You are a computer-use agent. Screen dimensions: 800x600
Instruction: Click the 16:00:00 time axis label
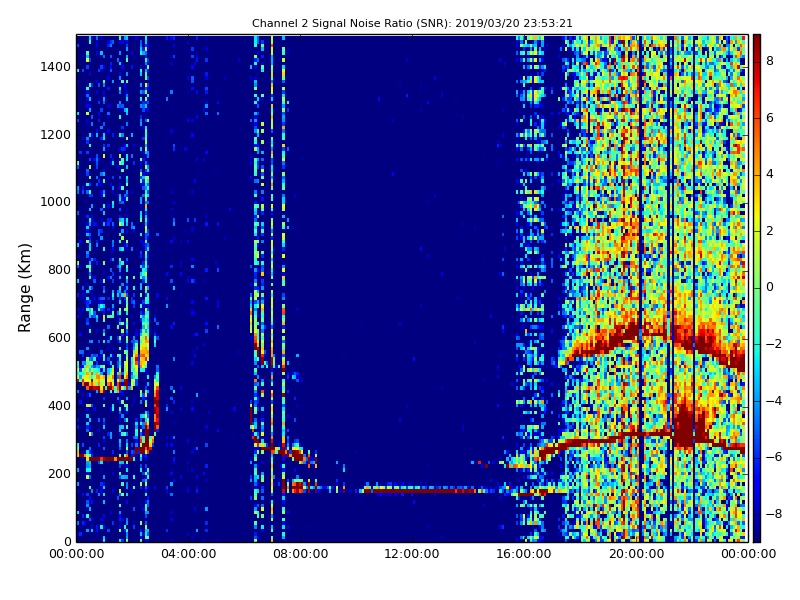[524, 554]
